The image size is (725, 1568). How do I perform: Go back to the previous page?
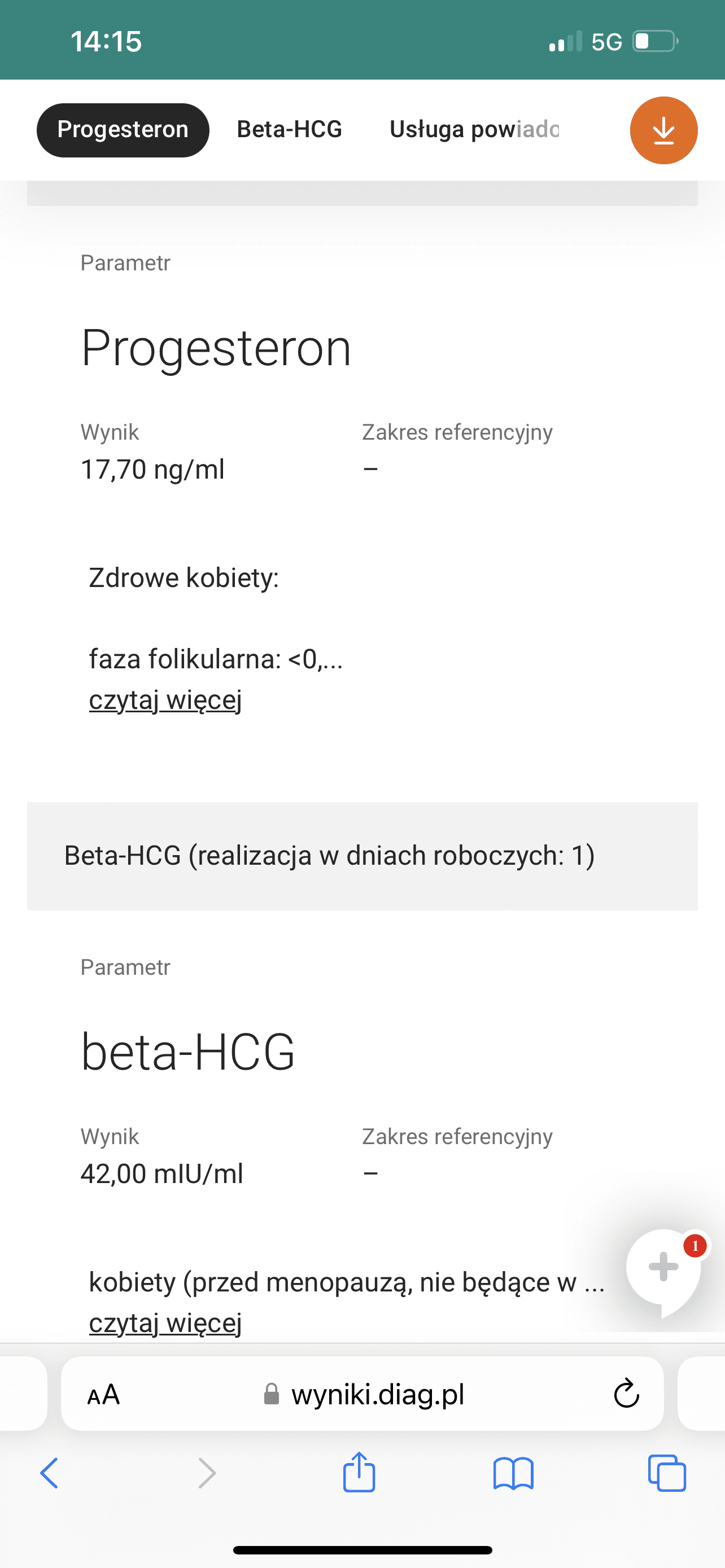[x=49, y=1473]
